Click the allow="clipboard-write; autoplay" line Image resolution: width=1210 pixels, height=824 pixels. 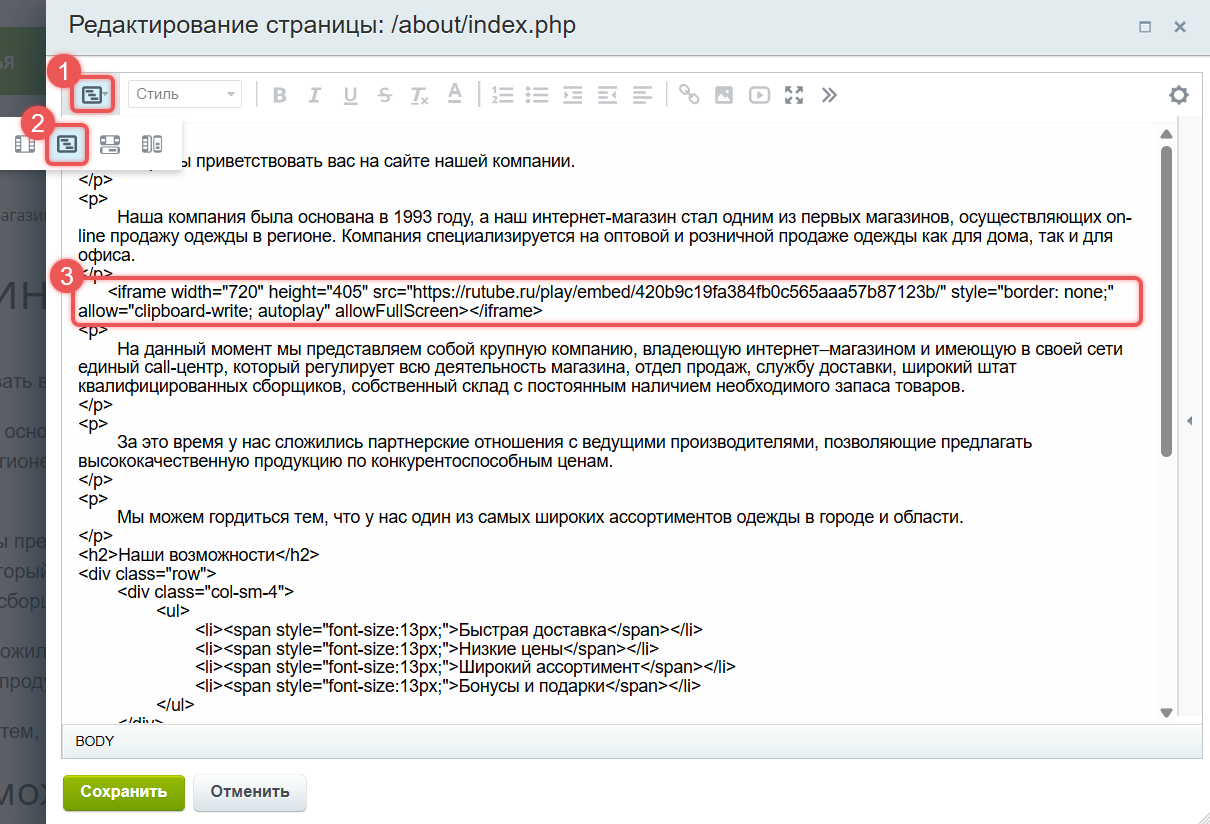coord(310,311)
